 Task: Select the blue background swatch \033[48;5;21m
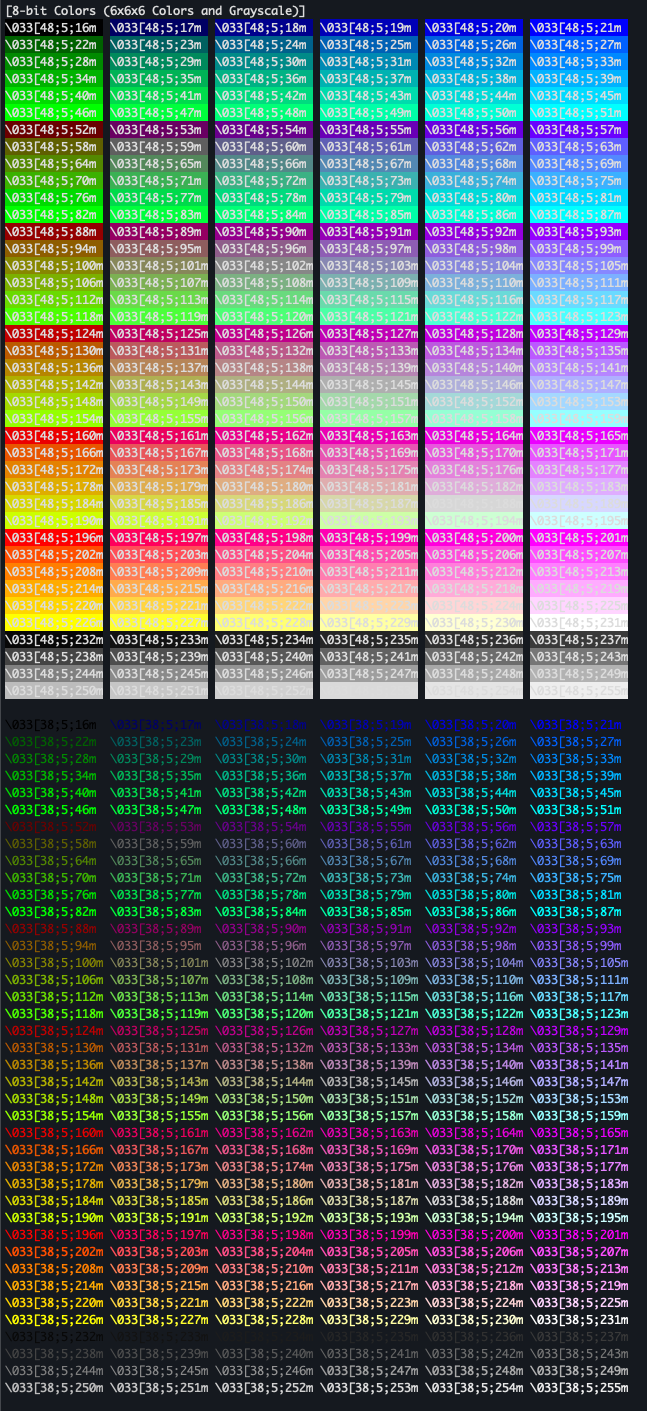click(578, 28)
